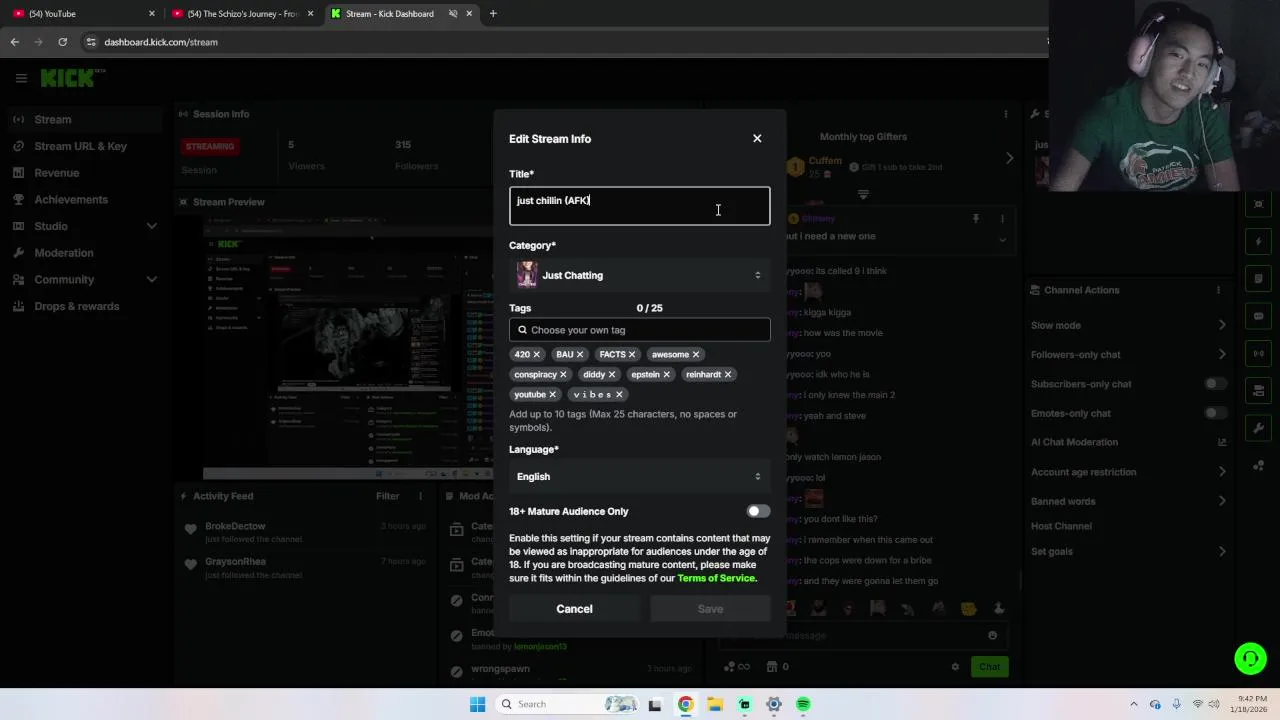Click the Choose your own tag field
Viewport: 1280px width, 720px height.
[640, 330]
